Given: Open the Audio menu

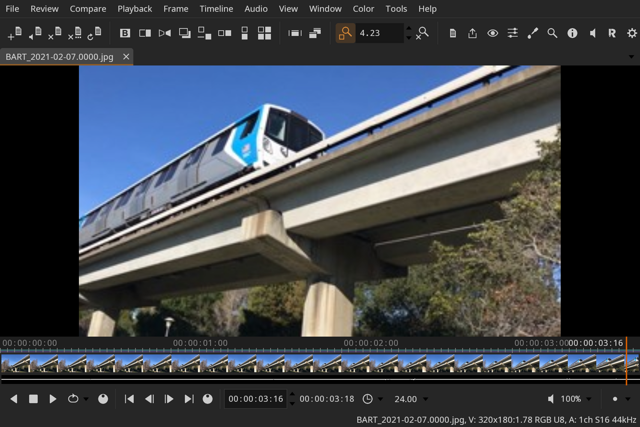Looking at the screenshot, I should click(x=256, y=9).
